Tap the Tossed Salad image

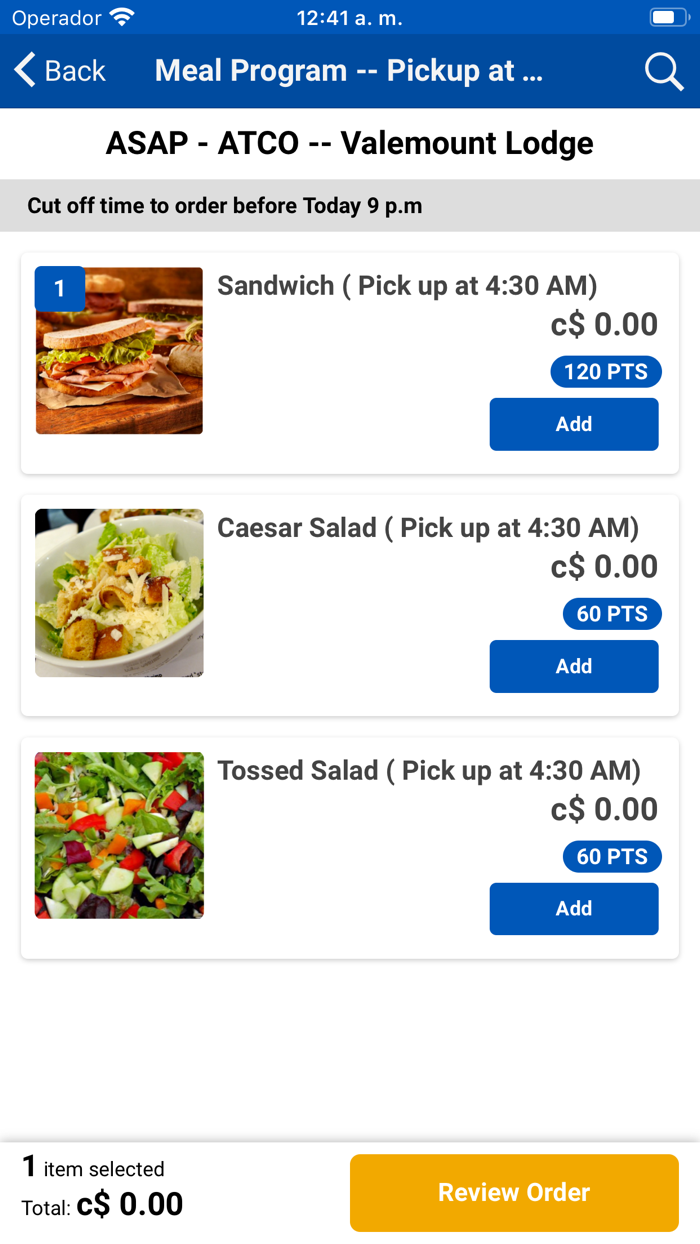118,835
